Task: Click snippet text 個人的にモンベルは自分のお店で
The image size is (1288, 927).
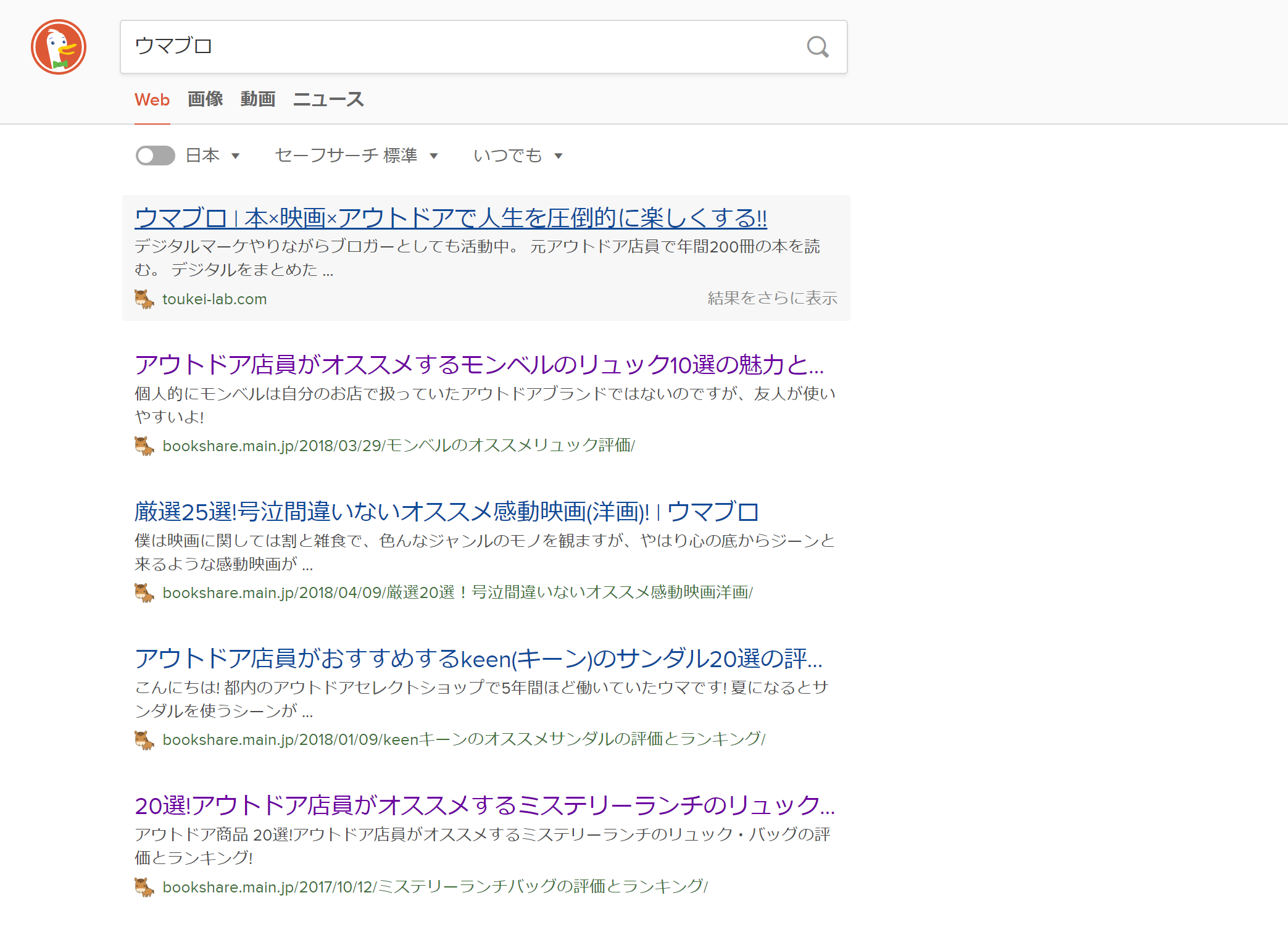Action: [485, 405]
